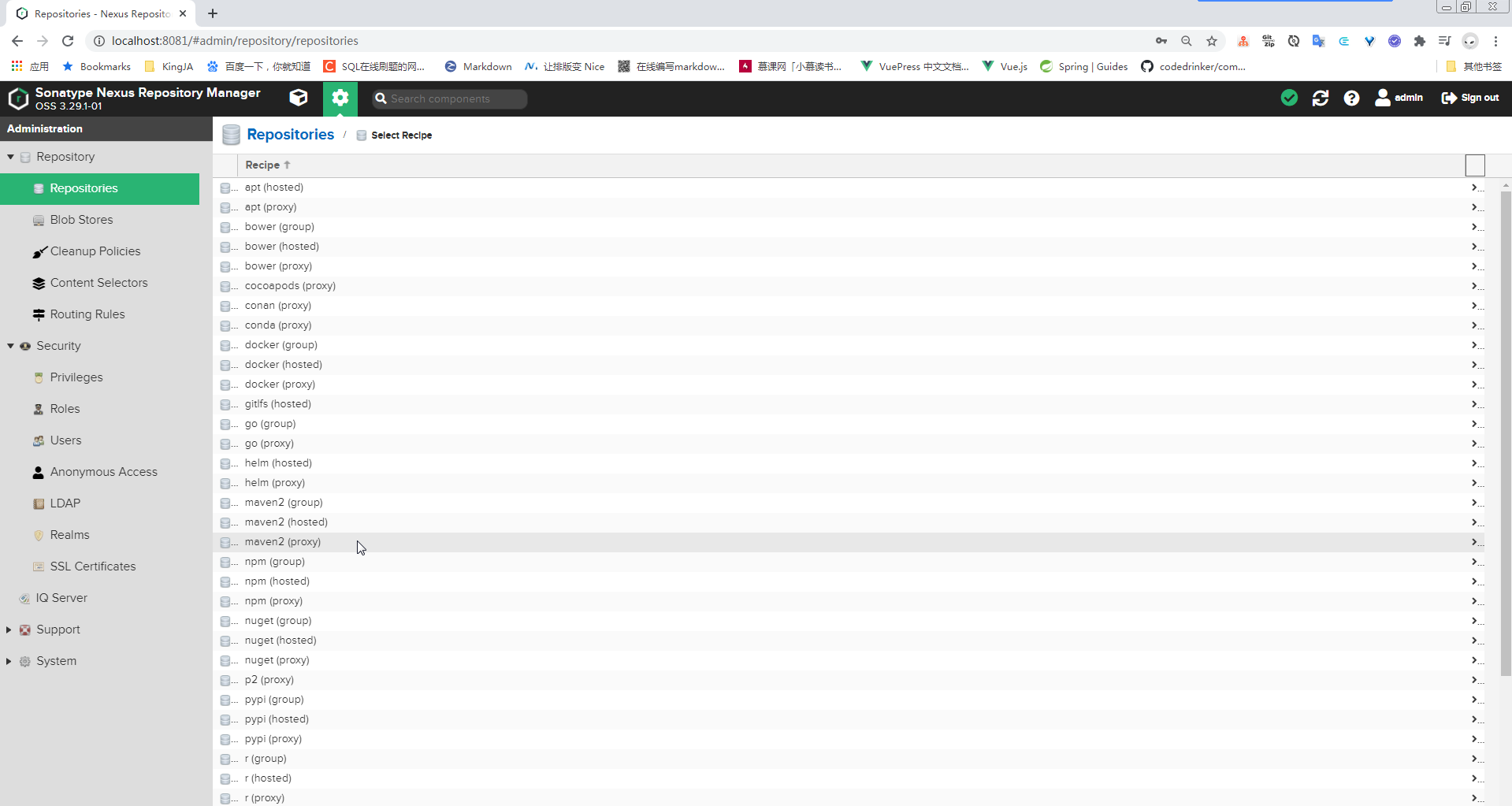This screenshot has height=806, width=1512.
Task: Select Repositories in the sidebar
Action: coord(100,188)
